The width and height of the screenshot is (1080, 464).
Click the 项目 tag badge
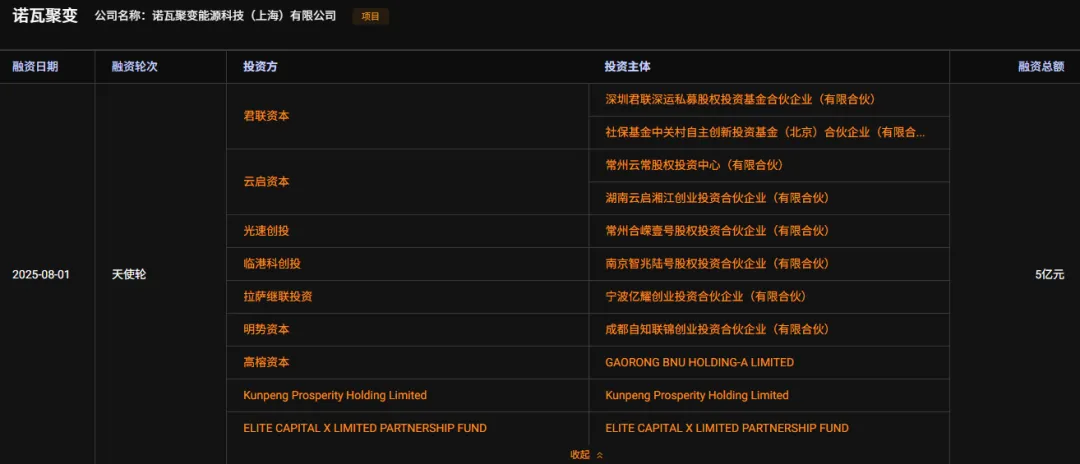click(371, 17)
